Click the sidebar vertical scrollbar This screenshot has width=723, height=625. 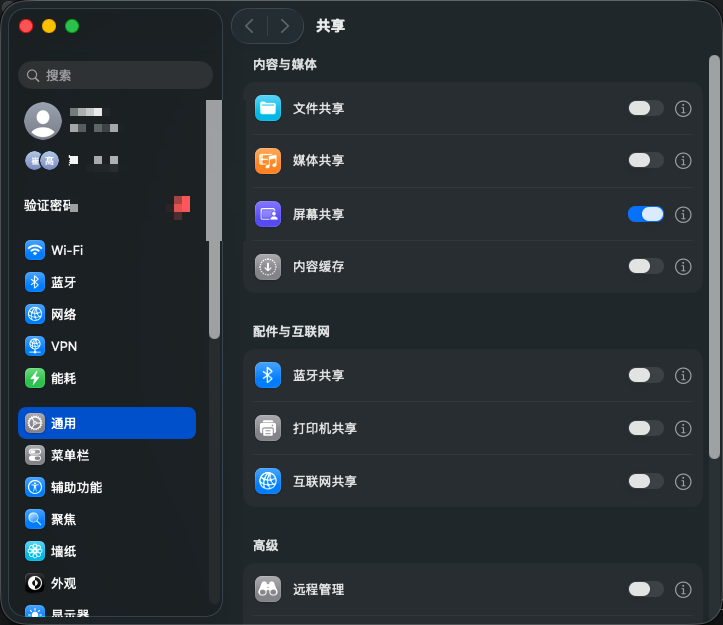click(x=214, y=220)
